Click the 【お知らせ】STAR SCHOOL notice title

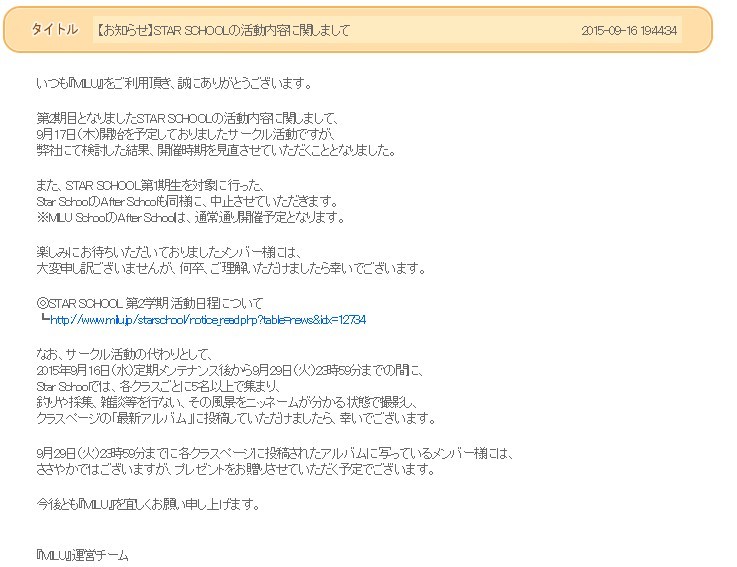point(224,31)
